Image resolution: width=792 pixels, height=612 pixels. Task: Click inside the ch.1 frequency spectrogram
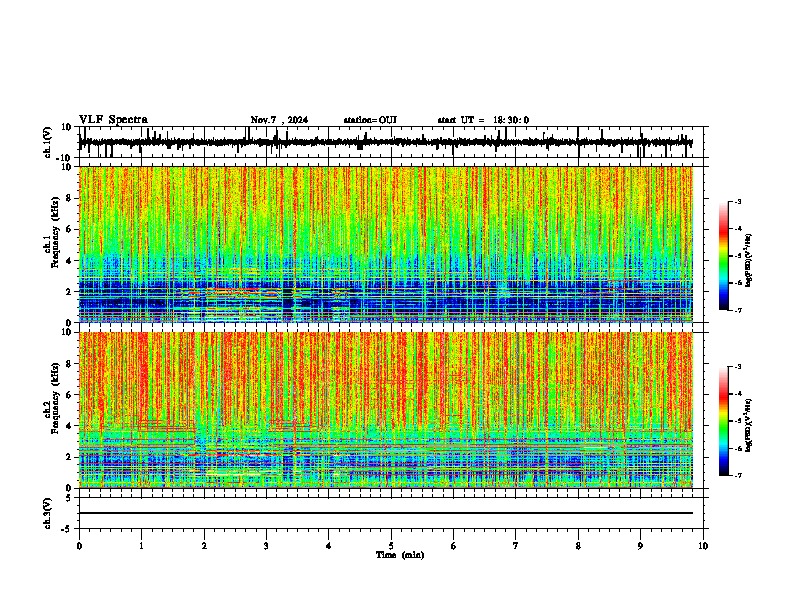(x=385, y=244)
